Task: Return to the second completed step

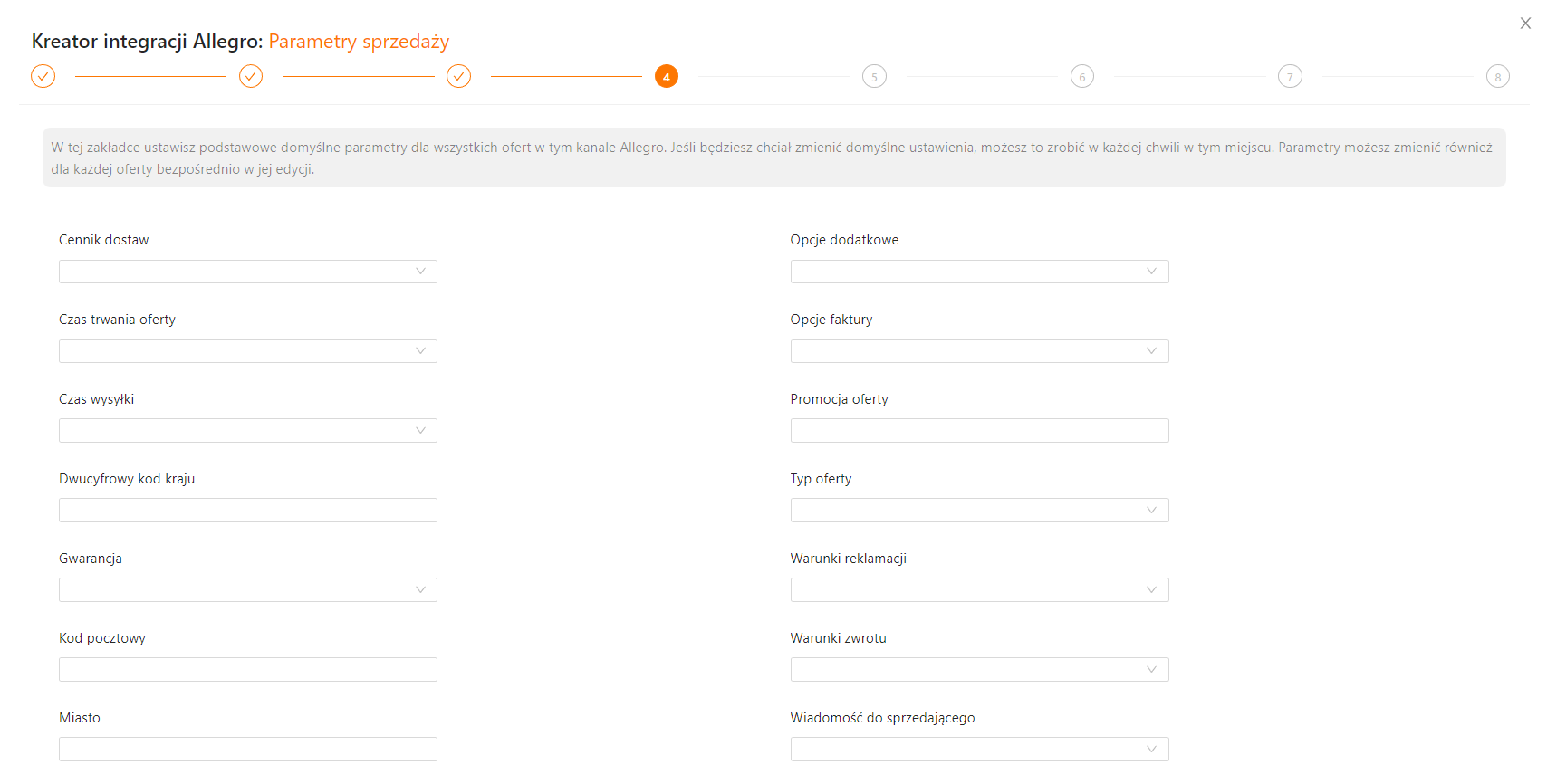Action: point(251,77)
